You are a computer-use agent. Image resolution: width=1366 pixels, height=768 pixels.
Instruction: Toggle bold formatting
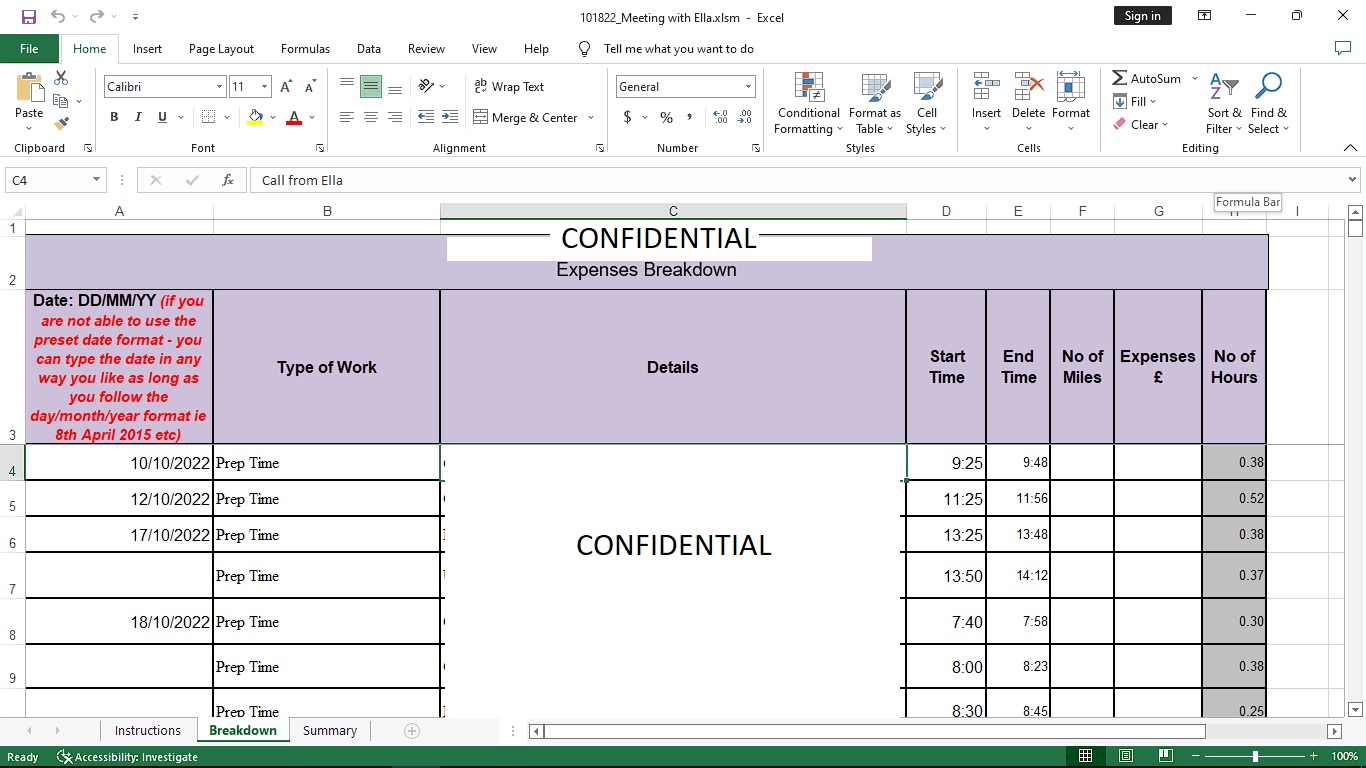(x=114, y=117)
